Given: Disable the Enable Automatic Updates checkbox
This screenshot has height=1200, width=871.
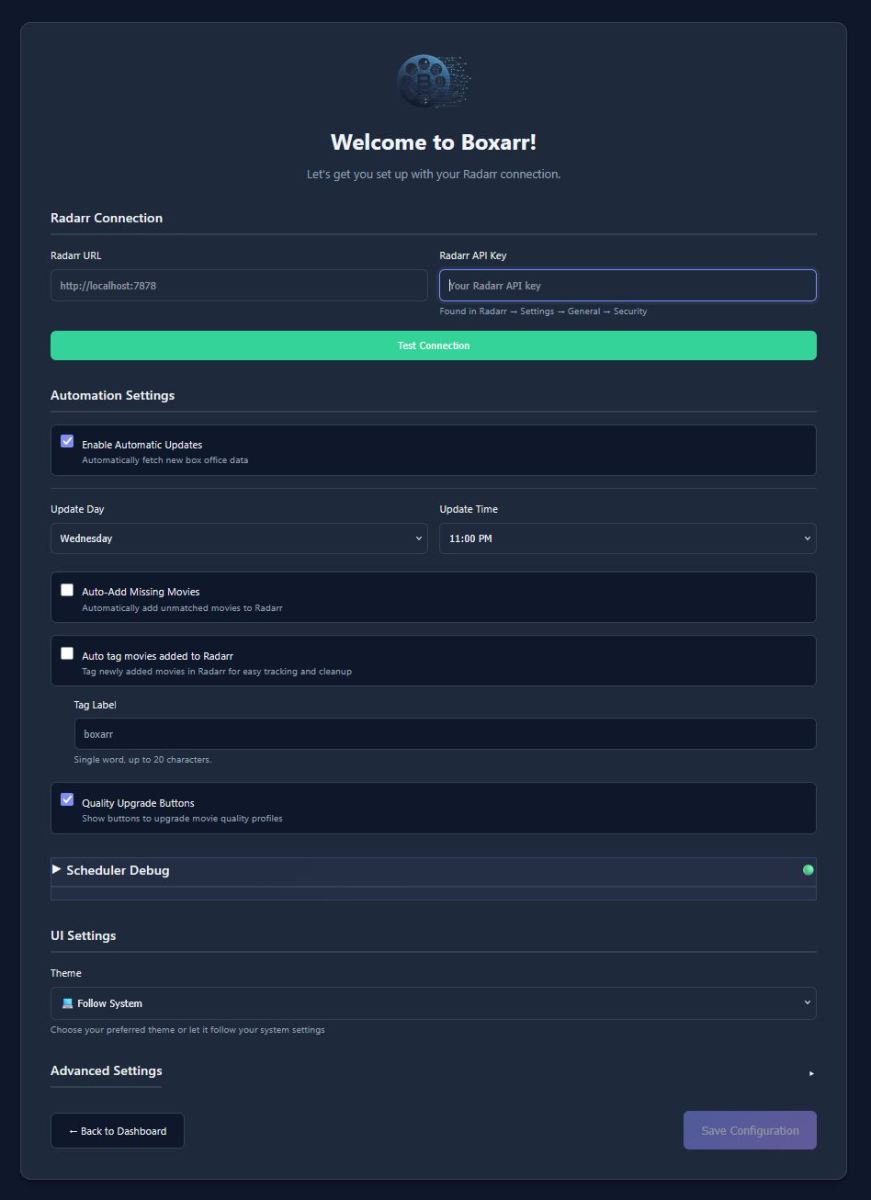Looking at the screenshot, I should (x=67, y=441).
